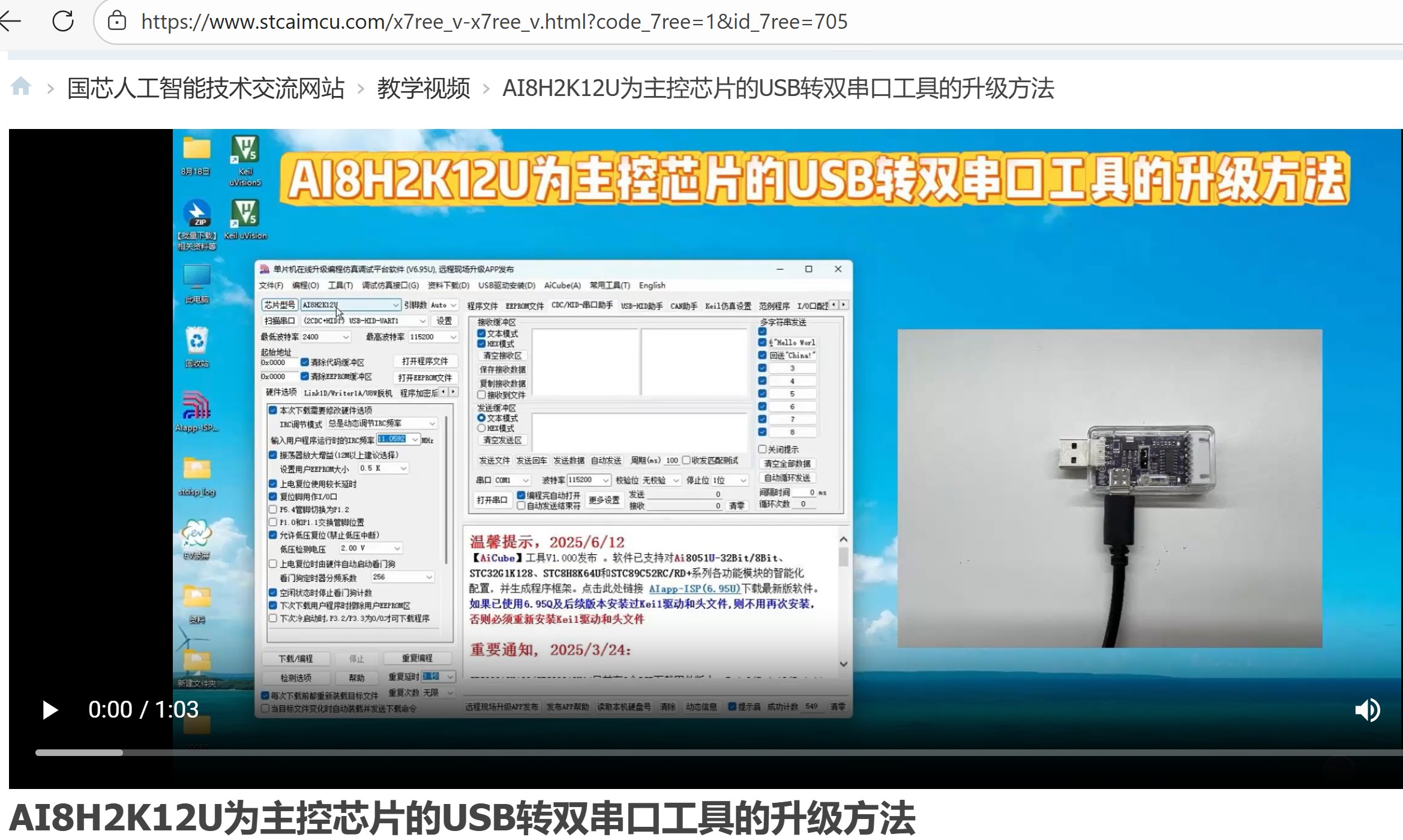Check the 关闭提示 option
This screenshot has width=1403, height=840.
(x=763, y=449)
